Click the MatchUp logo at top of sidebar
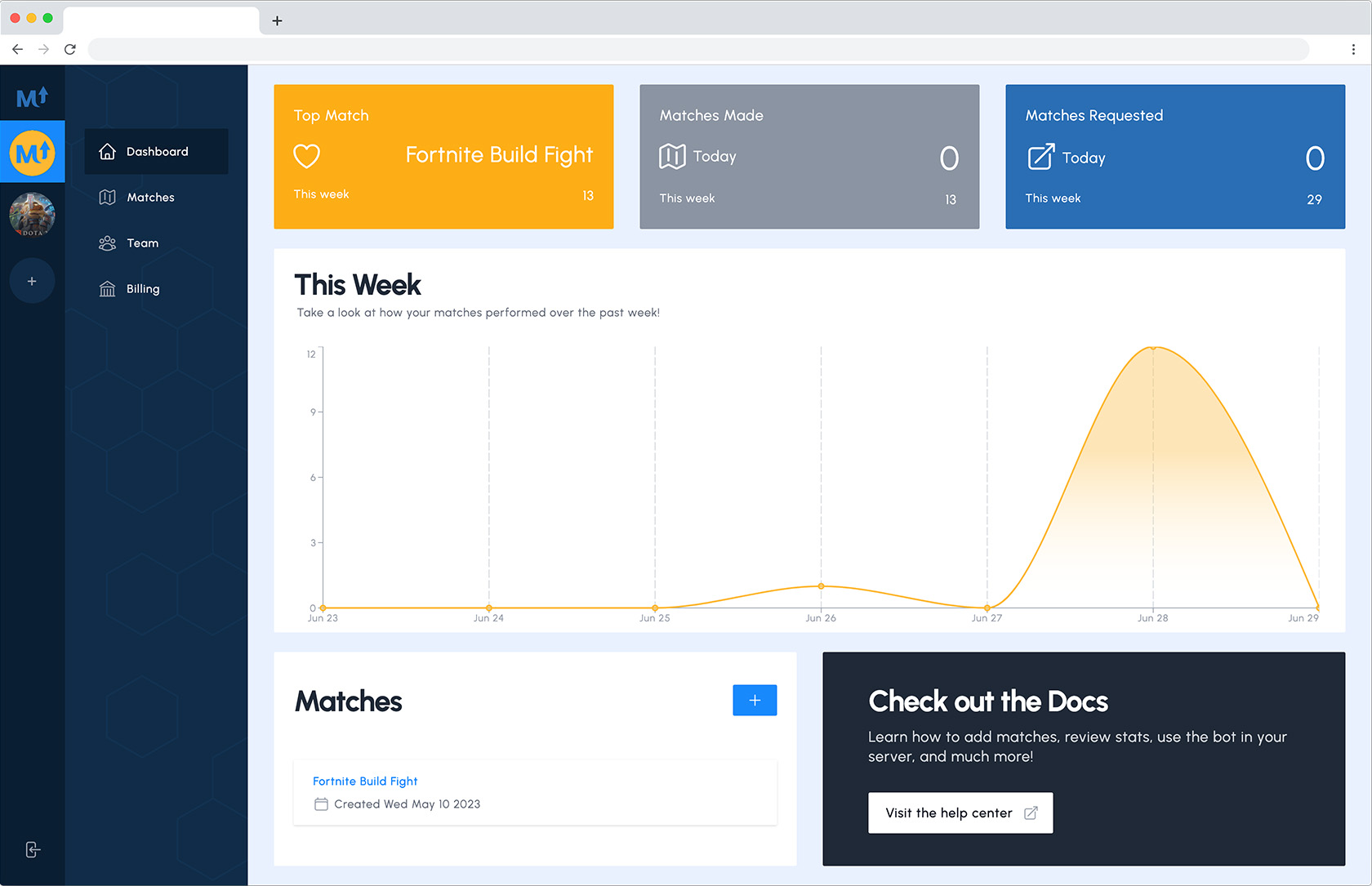Image resolution: width=1372 pixels, height=886 pixels. coord(33,98)
